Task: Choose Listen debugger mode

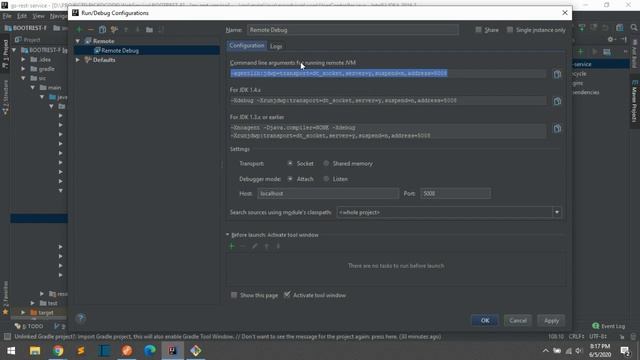Action: tap(326, 179)
